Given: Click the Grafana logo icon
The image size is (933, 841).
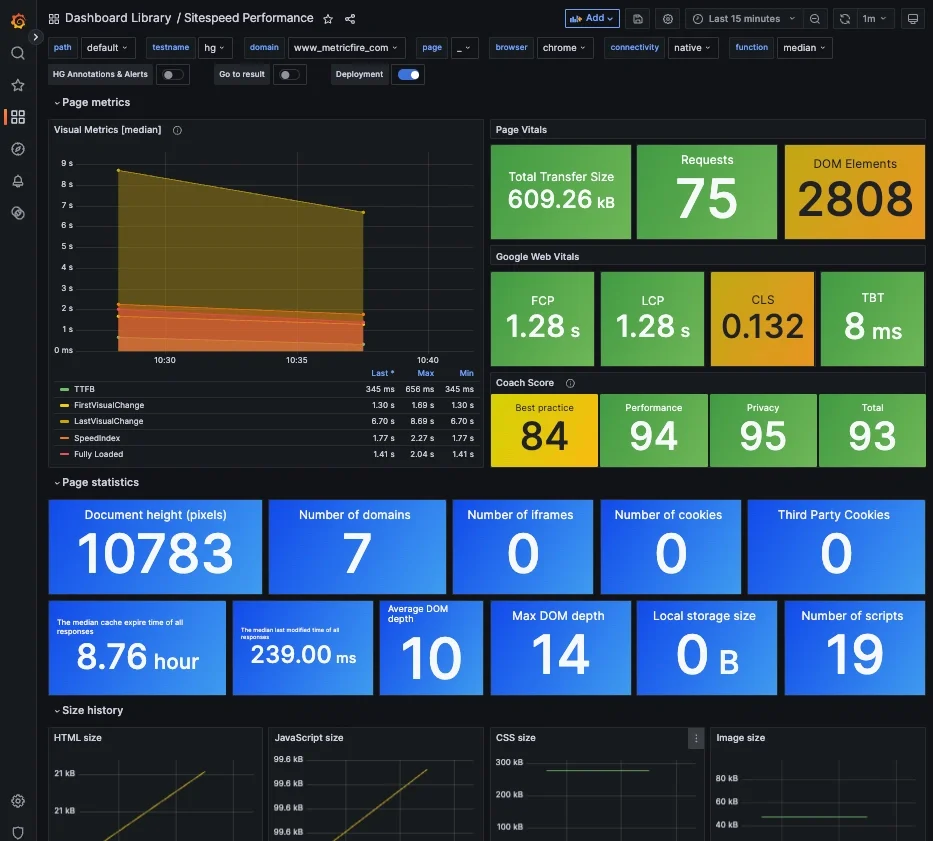Looking at the screenshot, I should (x=18, y=21).
